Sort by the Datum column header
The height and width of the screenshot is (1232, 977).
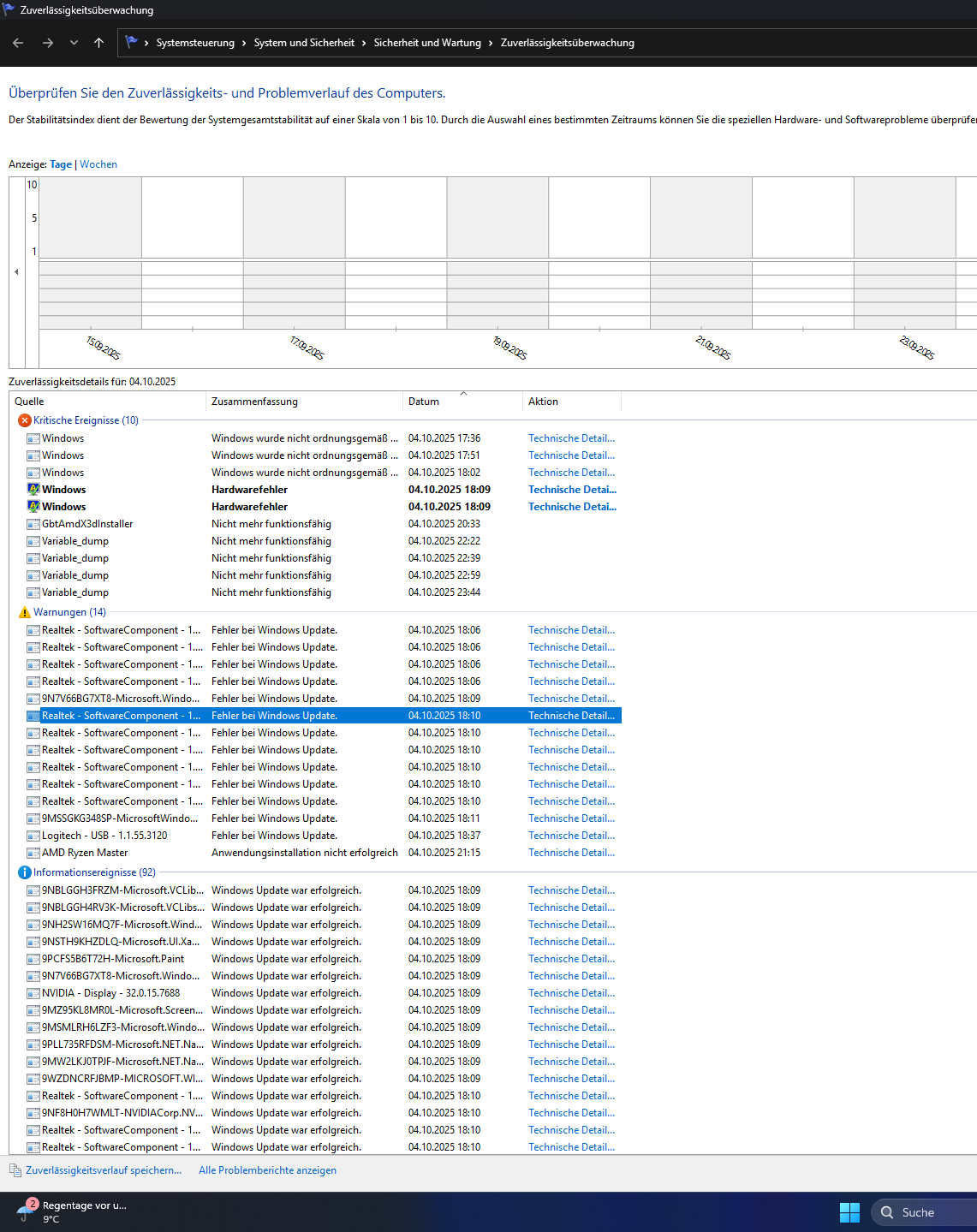click(x=462, y=402)
